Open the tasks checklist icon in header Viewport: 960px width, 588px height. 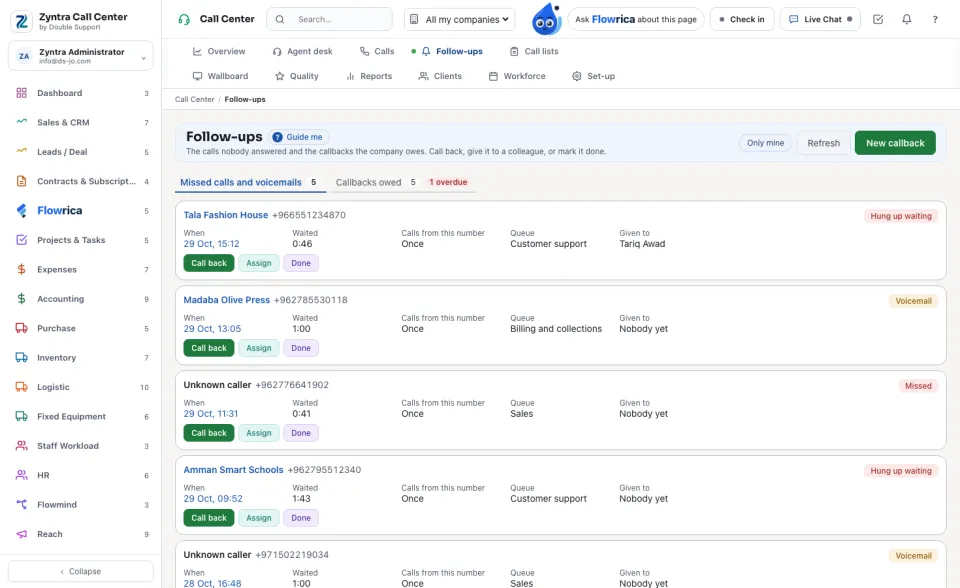pyautogui.click(x=878, y=20)
